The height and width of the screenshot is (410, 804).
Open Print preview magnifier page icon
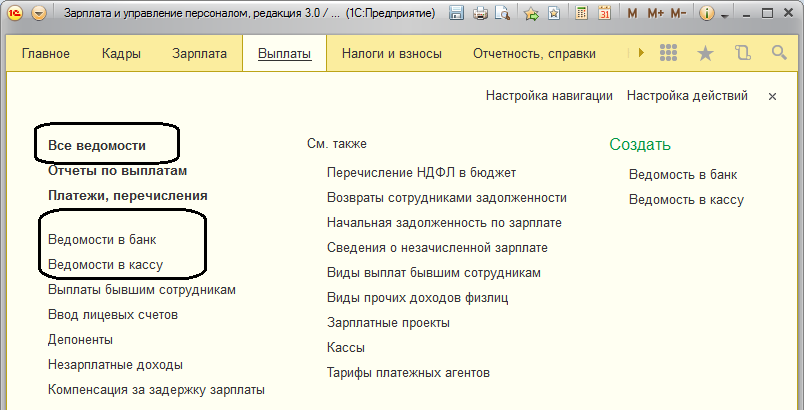pos(502,13)
